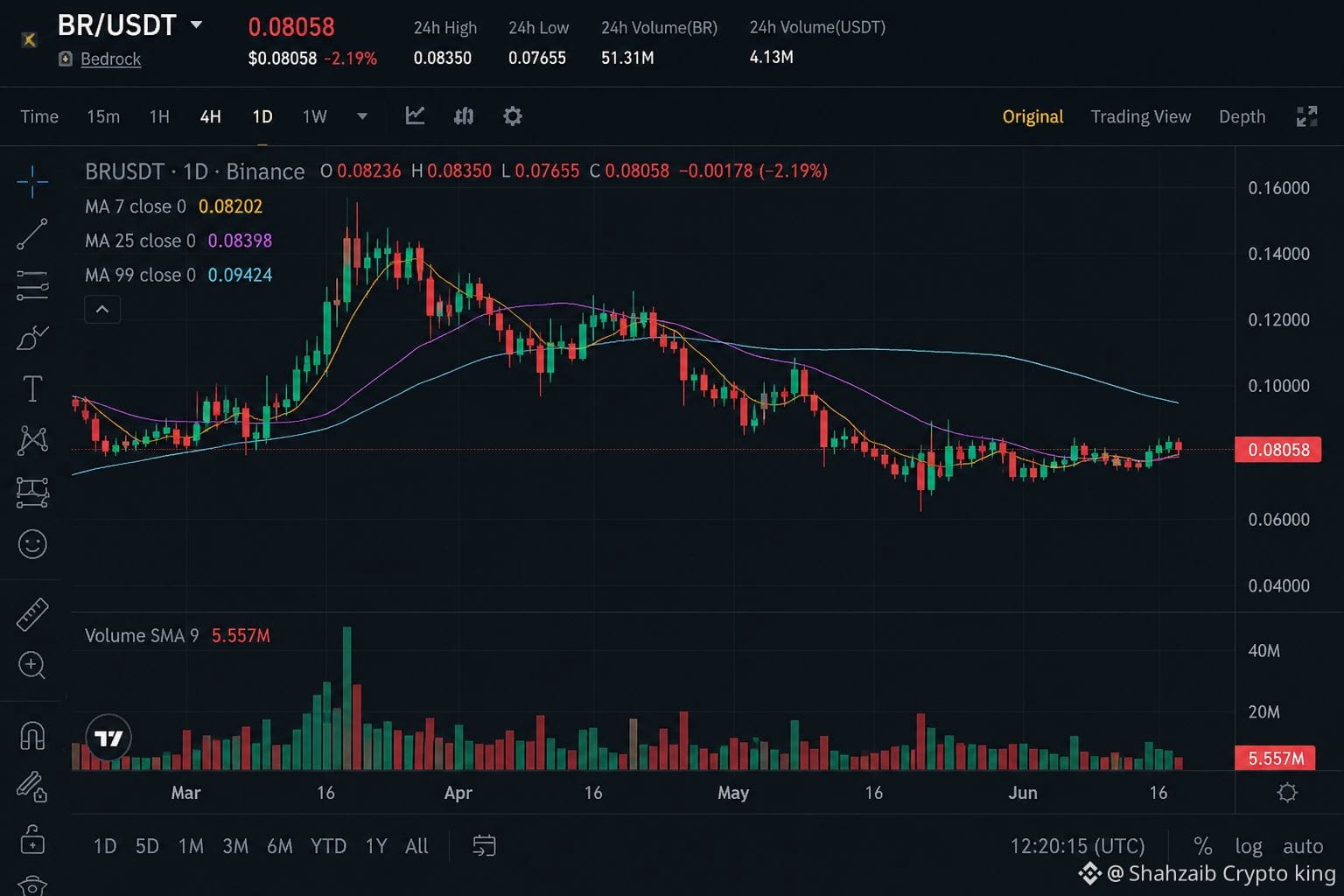1344x896 pixels.
Task: Expand more time interval options arrow
Action: click(x=362, y=116)
